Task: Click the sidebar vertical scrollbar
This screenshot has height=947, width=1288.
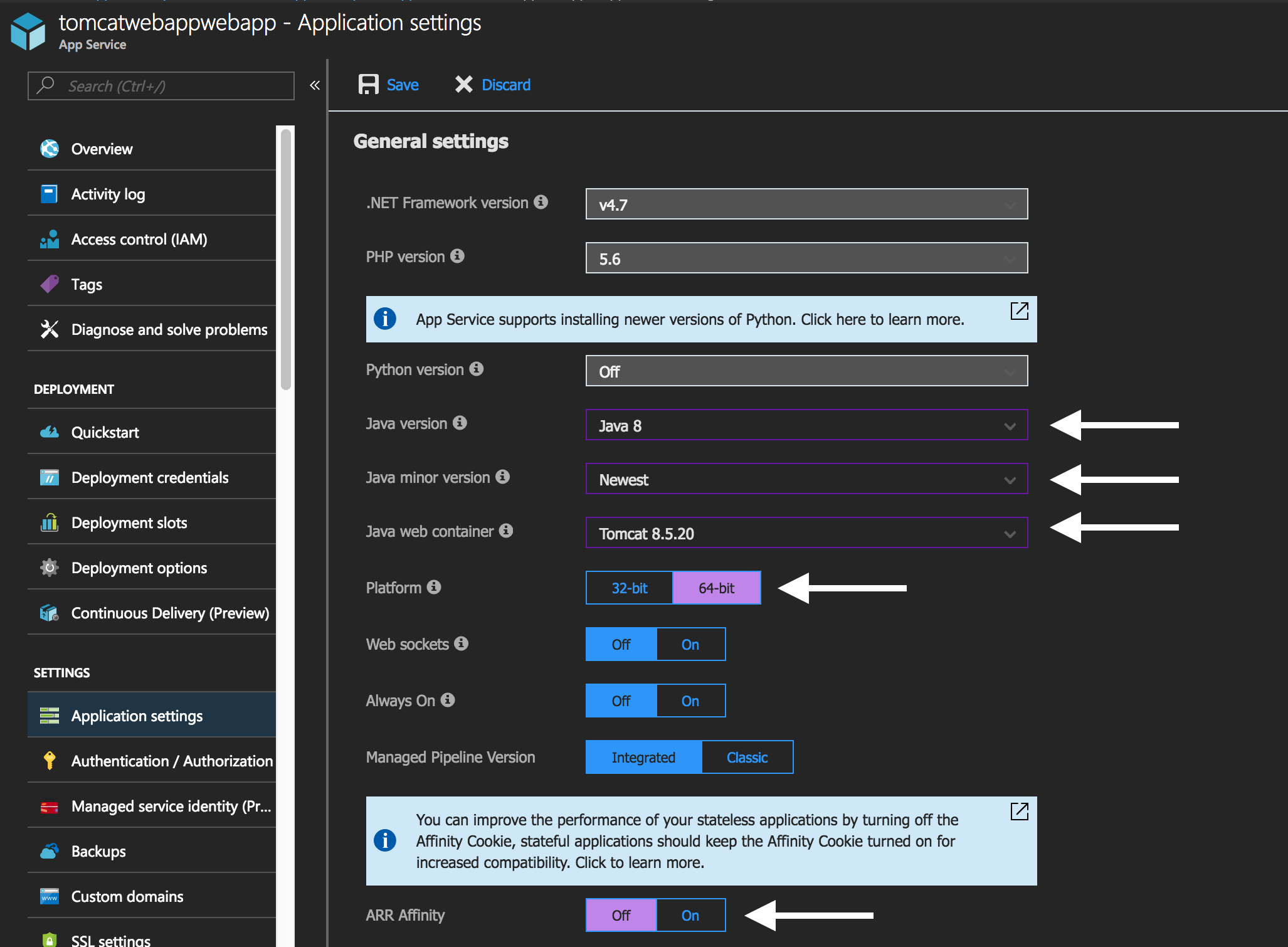Action: pyautogui.click(x=286, y=259)
